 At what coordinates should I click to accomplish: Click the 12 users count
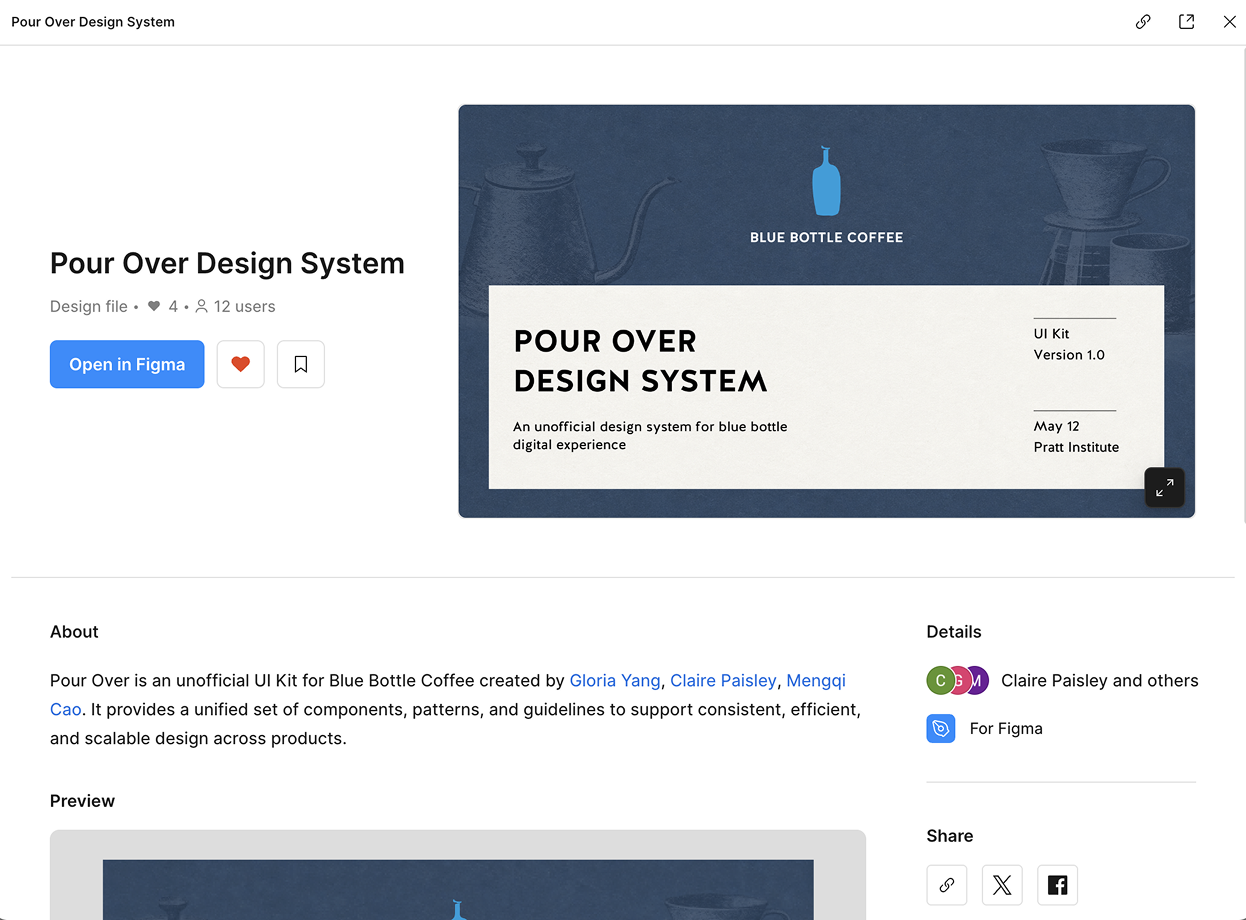pyautogui.click(x=235, y=306)
